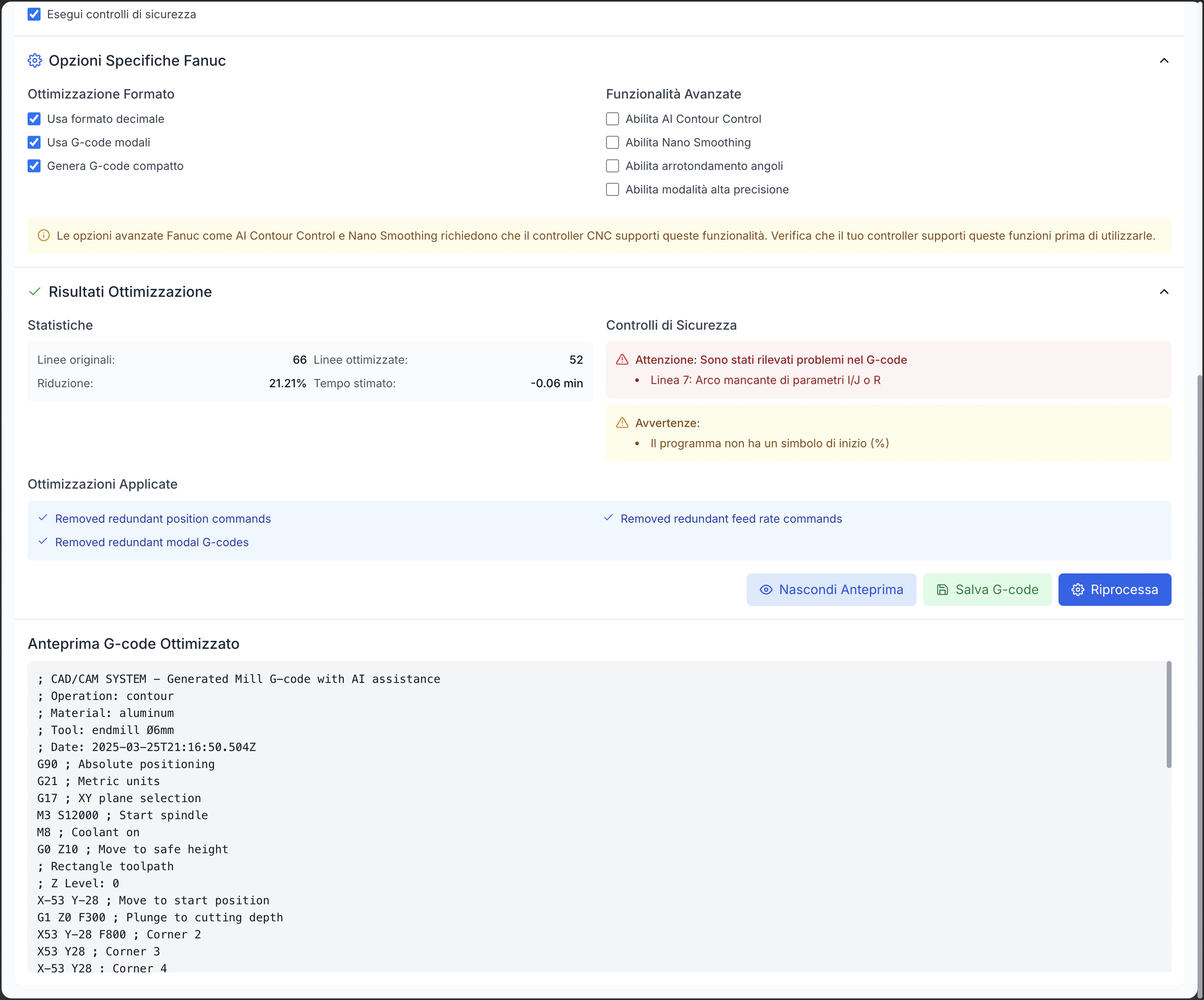Collapse the Opzioni Specifiche Fanuc section
1204x1000 pixels.
click(1164, 61)
